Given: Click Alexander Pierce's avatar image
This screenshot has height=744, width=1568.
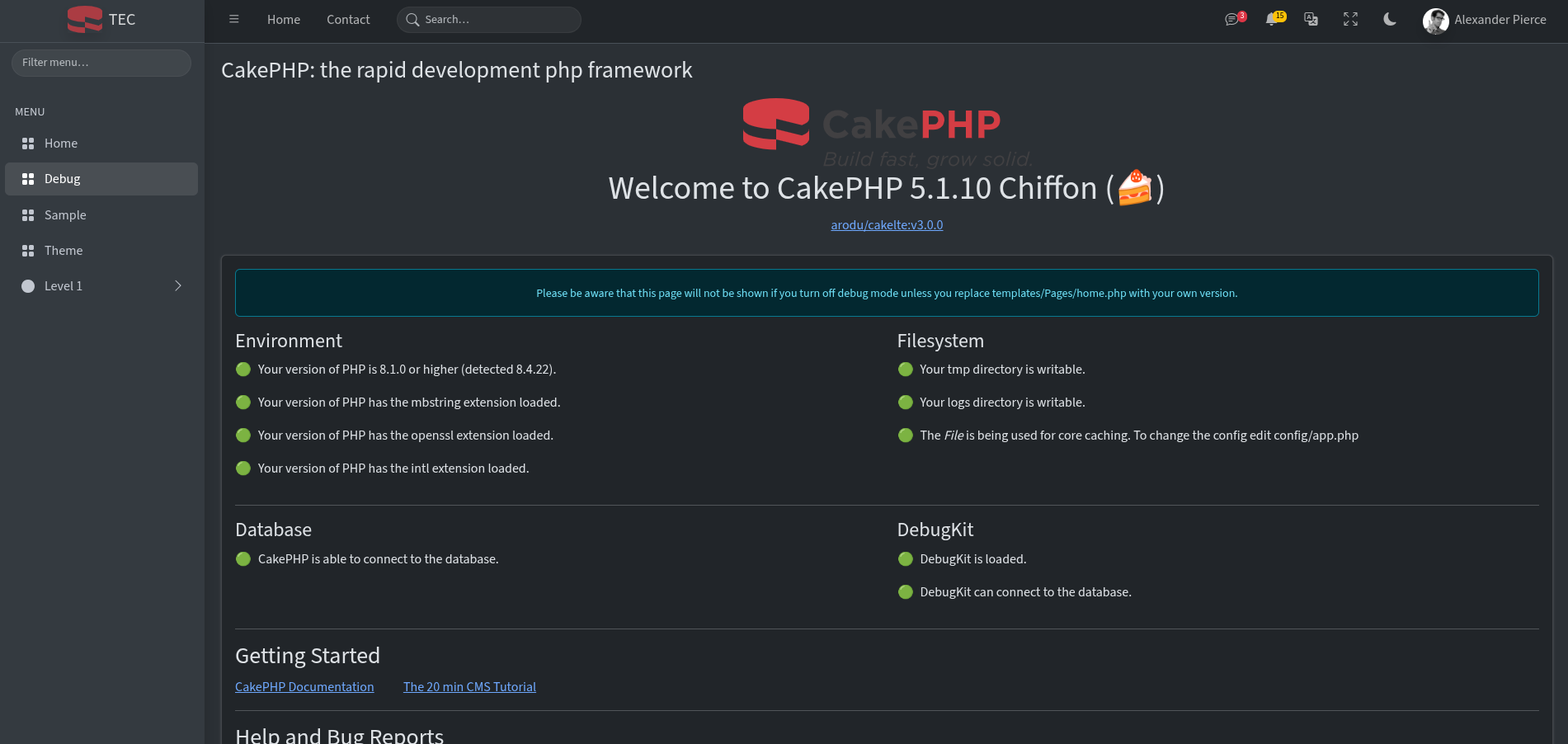Looking at the screenshot, I should (x=1436, y=21).
